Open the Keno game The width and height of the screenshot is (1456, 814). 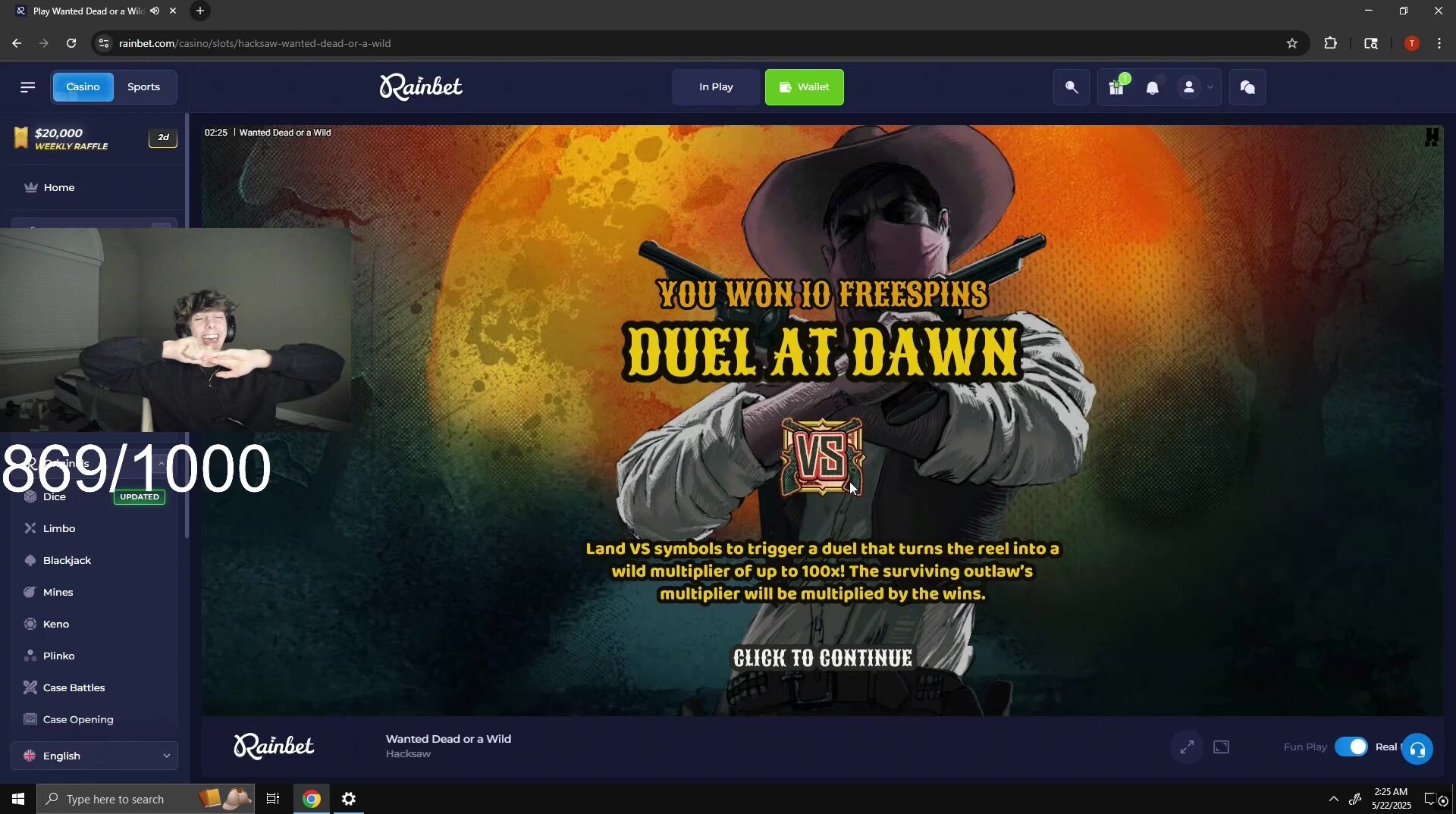pyautogui.click(x=56, y=625)
